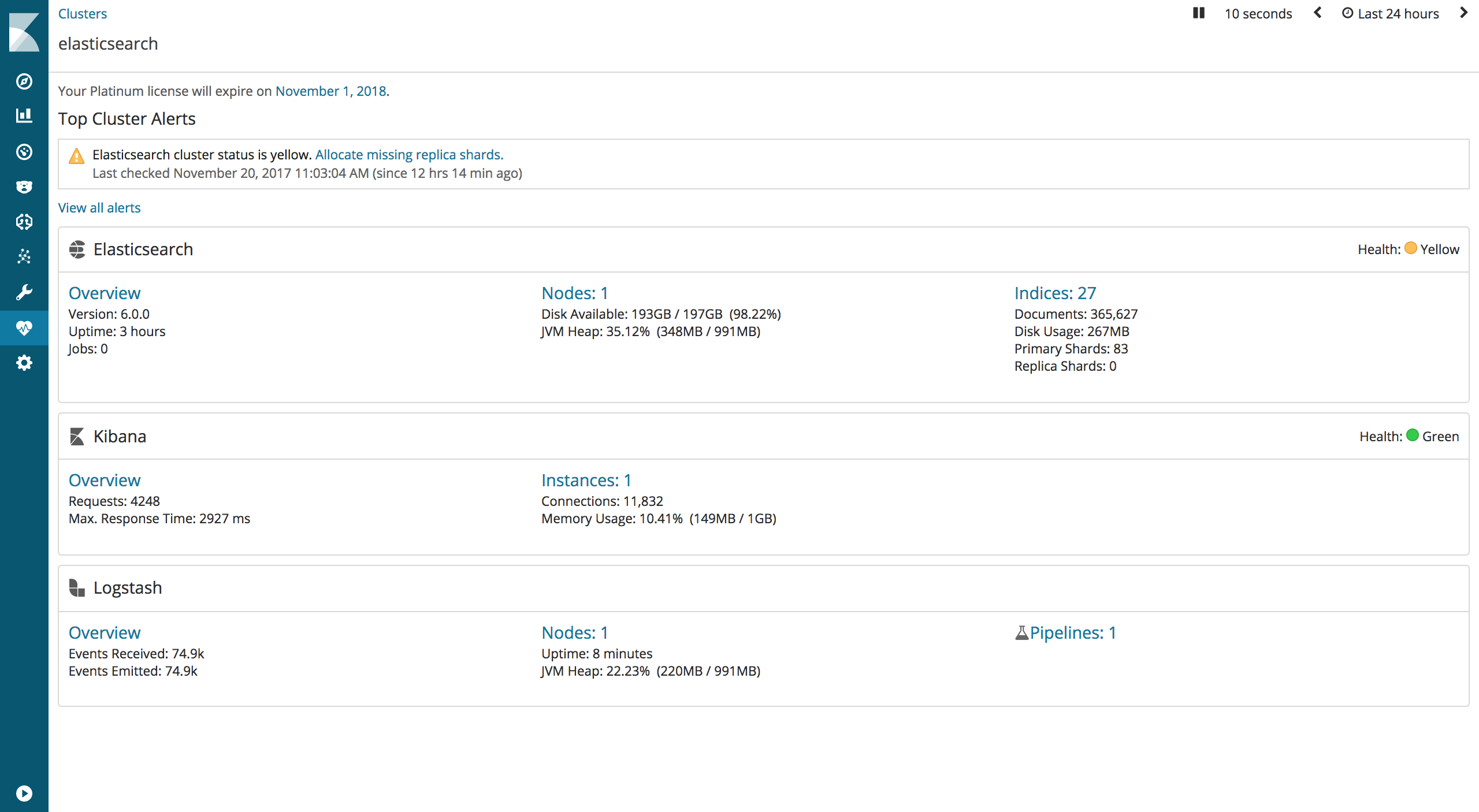Open Allocate missing replica shards link

click(408, 154)
